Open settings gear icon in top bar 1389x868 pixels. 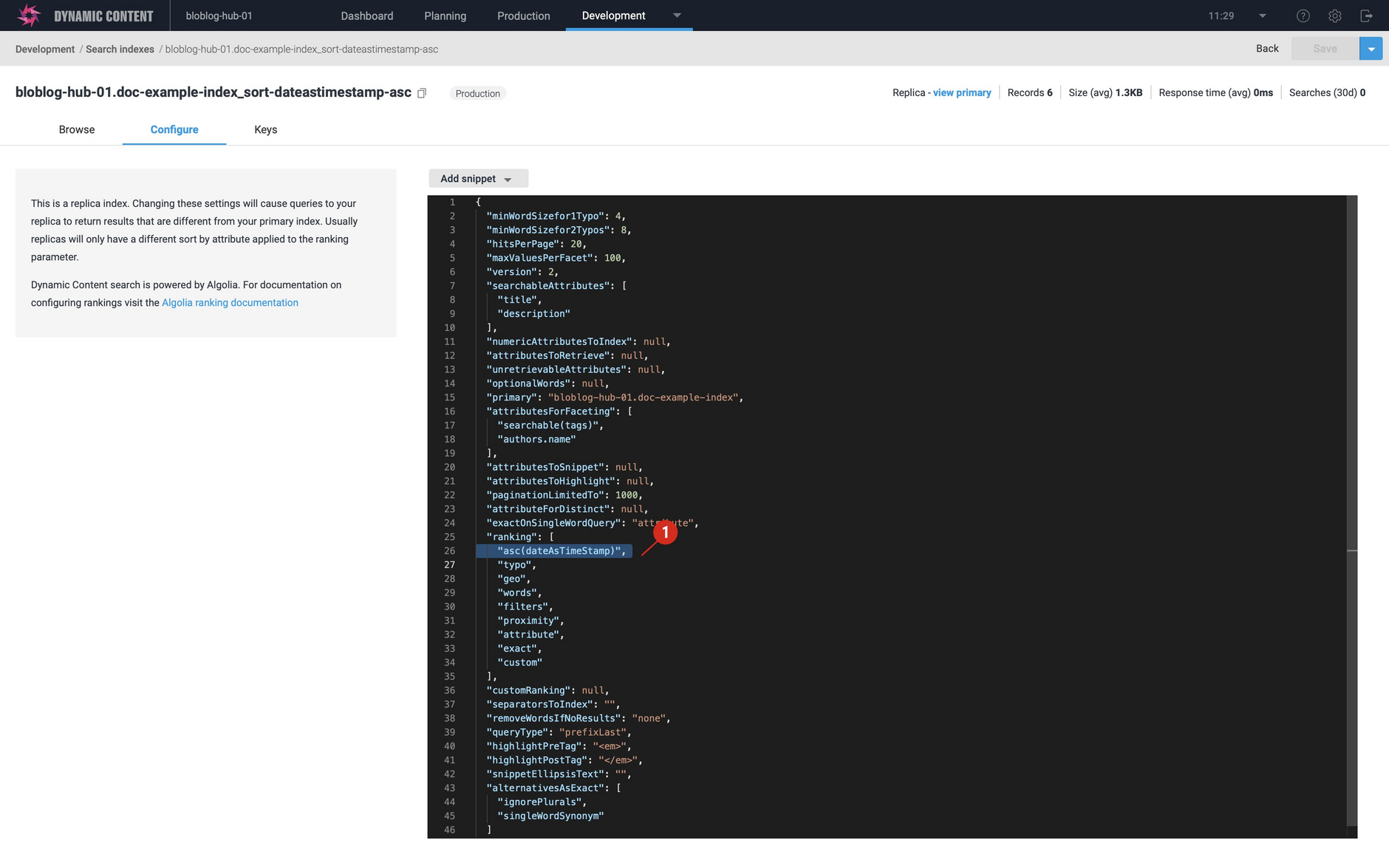pos(1334,16)
